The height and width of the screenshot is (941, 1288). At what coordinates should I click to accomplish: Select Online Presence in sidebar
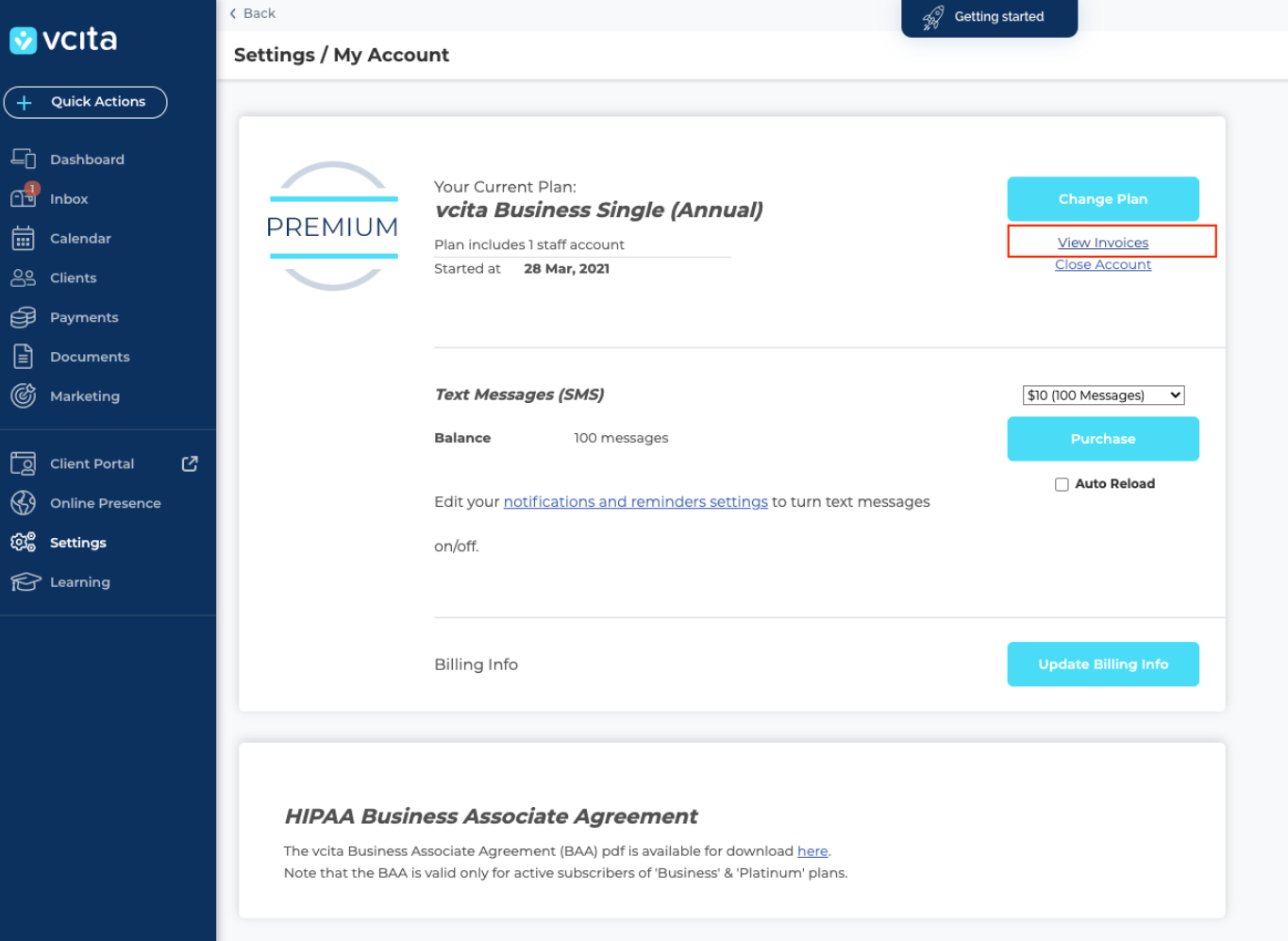(x=106, y=503)
